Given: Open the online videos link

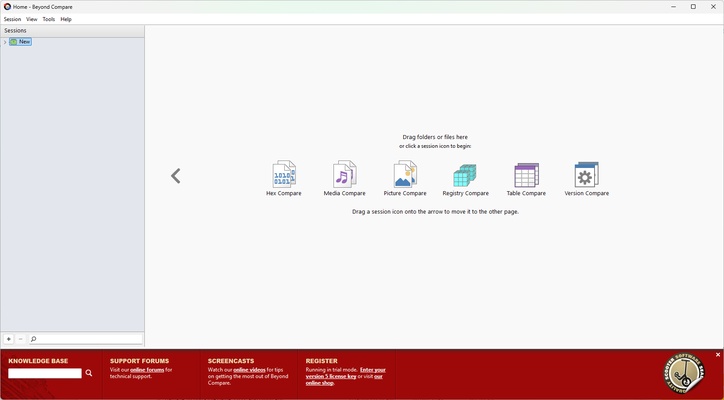Looking at the screenshot, I should coord(250,370).
